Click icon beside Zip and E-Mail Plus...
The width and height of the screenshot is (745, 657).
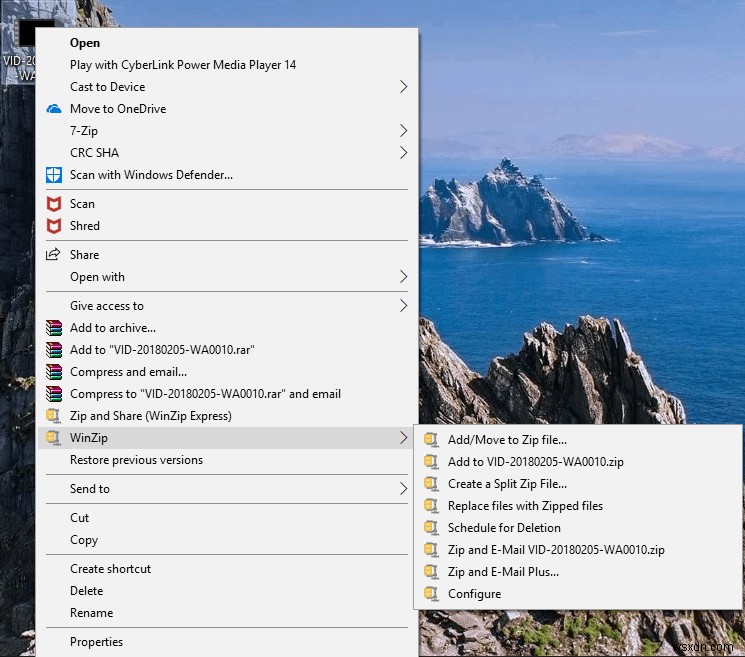pos(431,571)
